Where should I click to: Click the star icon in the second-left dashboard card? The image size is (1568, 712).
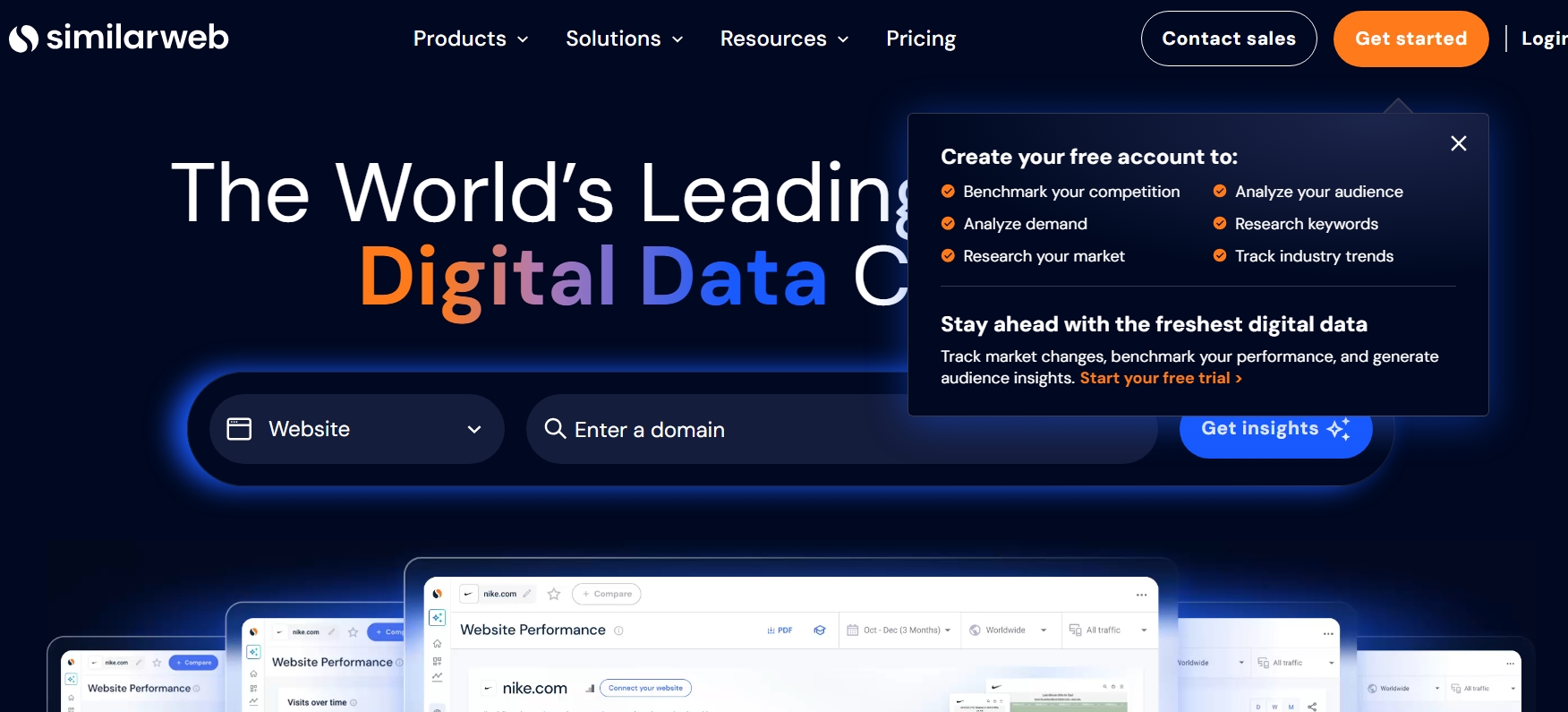353,632
